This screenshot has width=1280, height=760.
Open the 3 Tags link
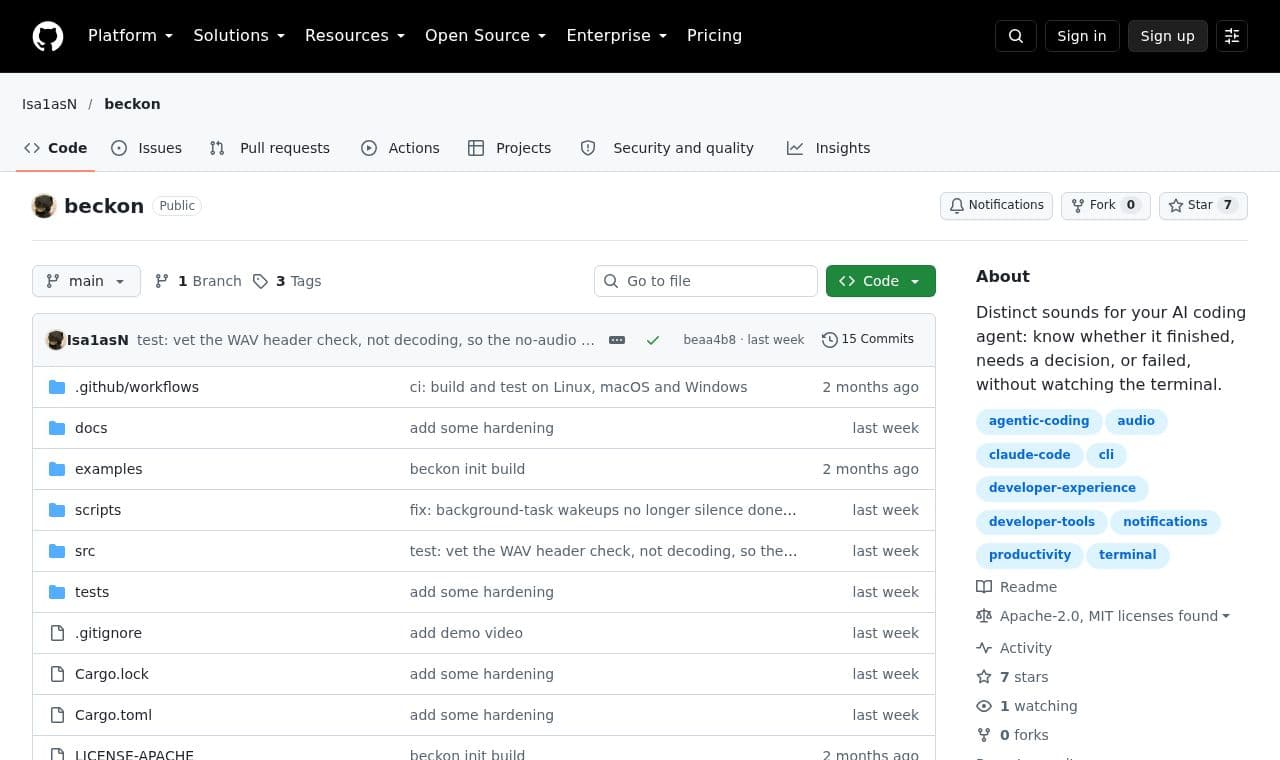tap(287, 281)
